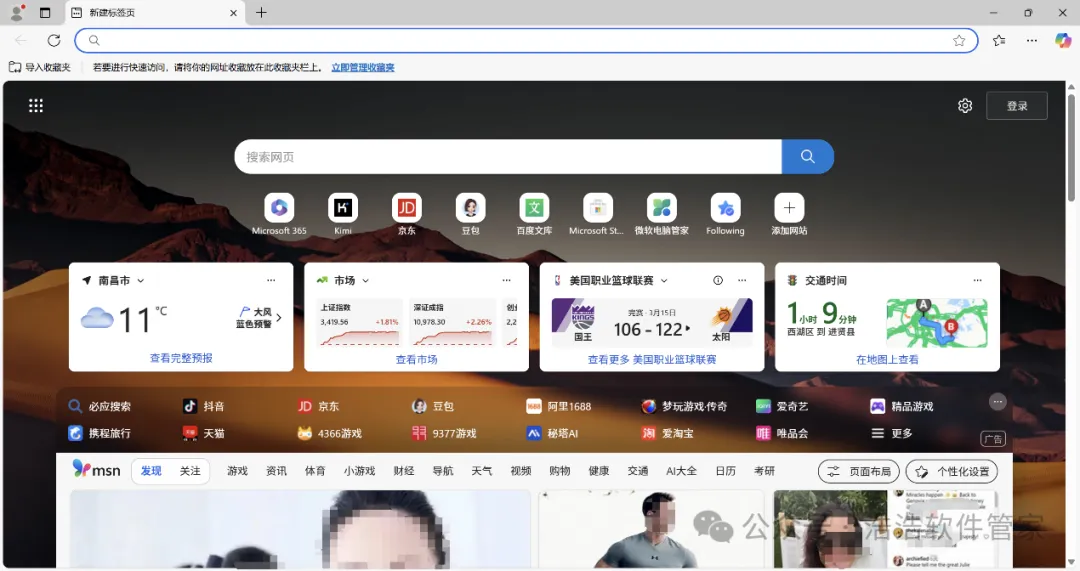Open the AI大全 category tab
The height and width of the screenshot is (571, 1080).
point(681,471)
